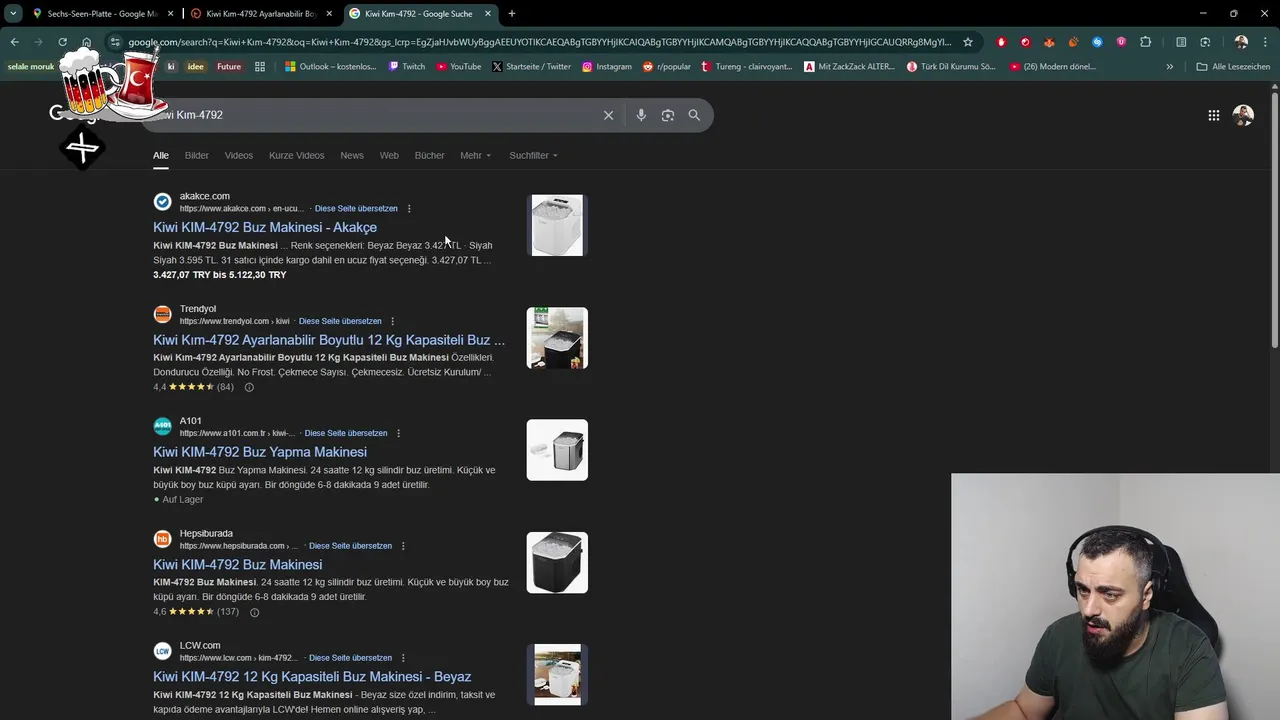Search by image with Lens icon
The height and width of the screenshot is (720, 1280).
pos(668,115)
